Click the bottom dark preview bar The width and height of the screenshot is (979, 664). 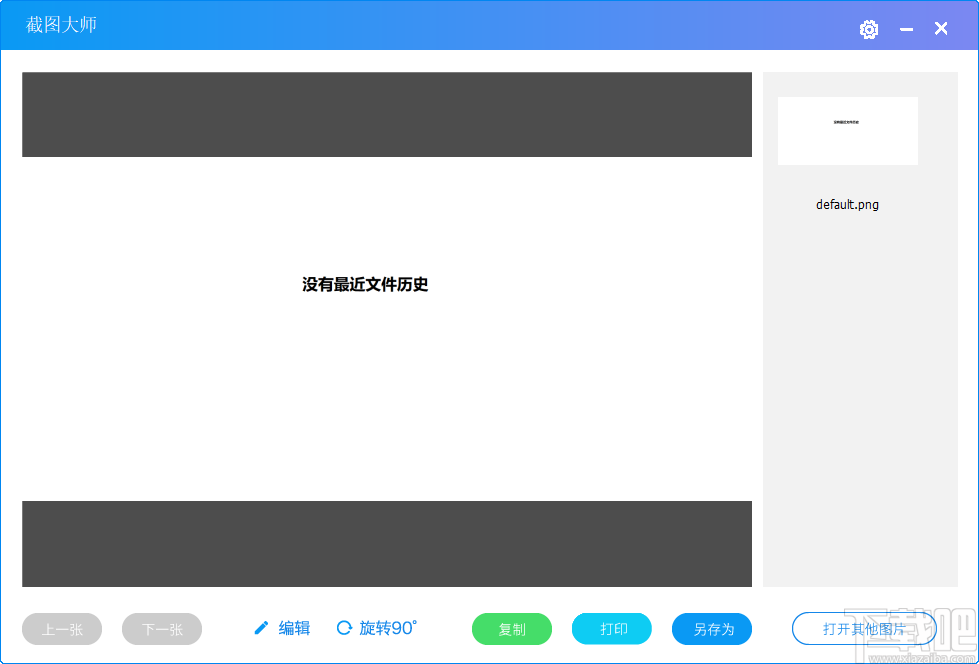click(386, 544)
